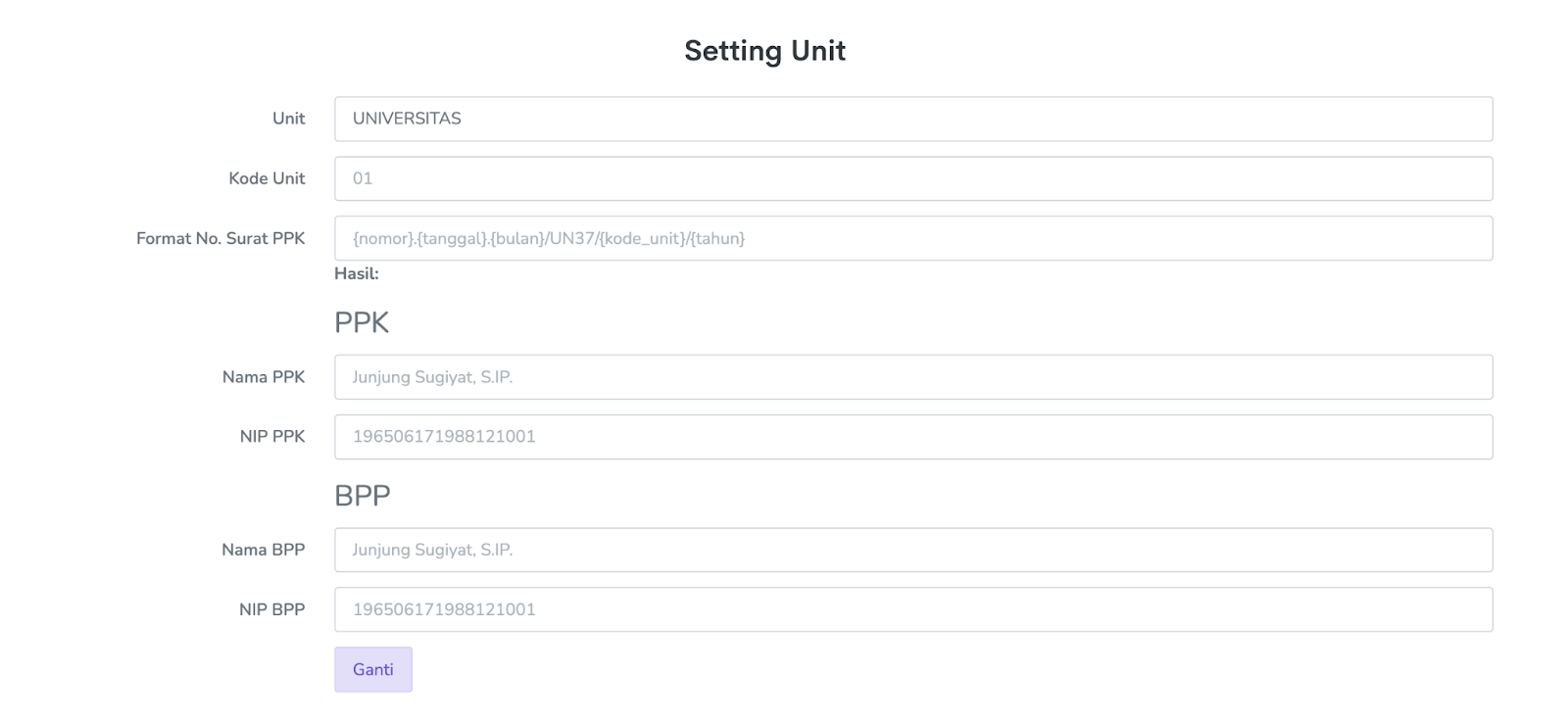
Task: Select the Format No. Surat PPK field
Action: (x=912, y=238)
